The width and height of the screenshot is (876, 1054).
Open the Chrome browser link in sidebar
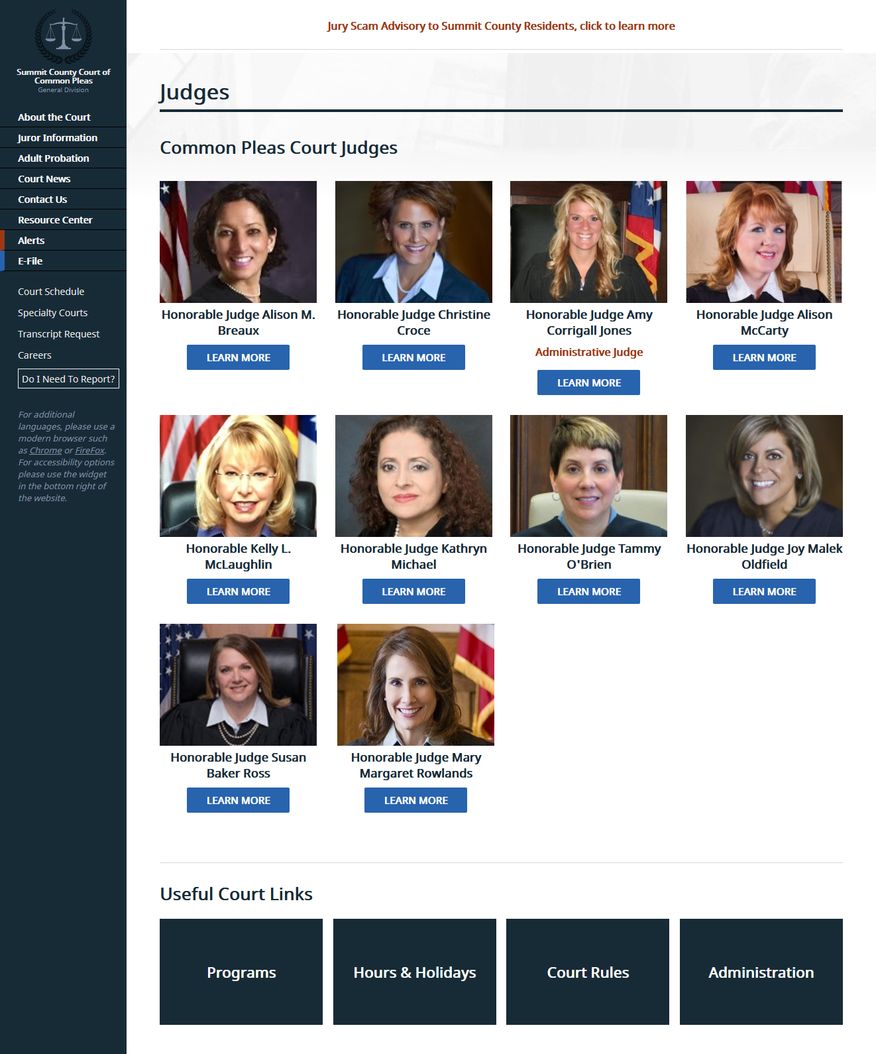46,450
